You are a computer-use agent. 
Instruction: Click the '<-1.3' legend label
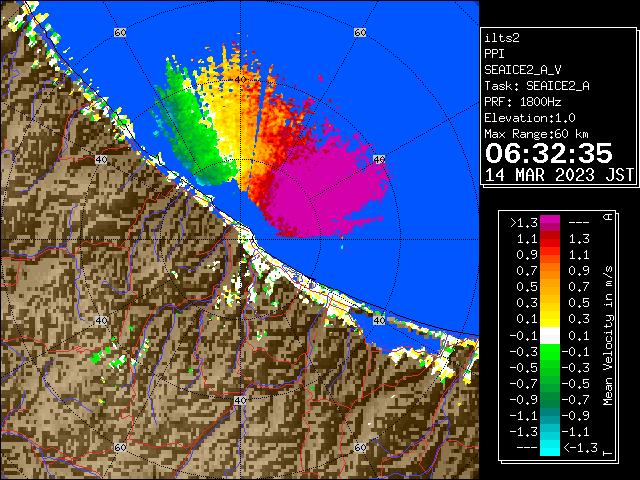(580, 448)
